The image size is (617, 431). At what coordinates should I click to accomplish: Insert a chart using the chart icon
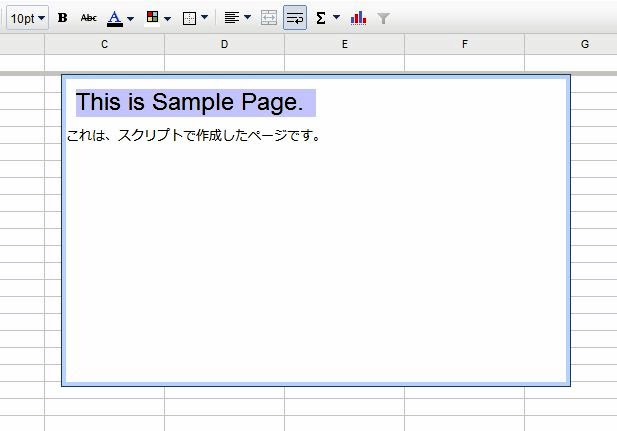[359, 18]
